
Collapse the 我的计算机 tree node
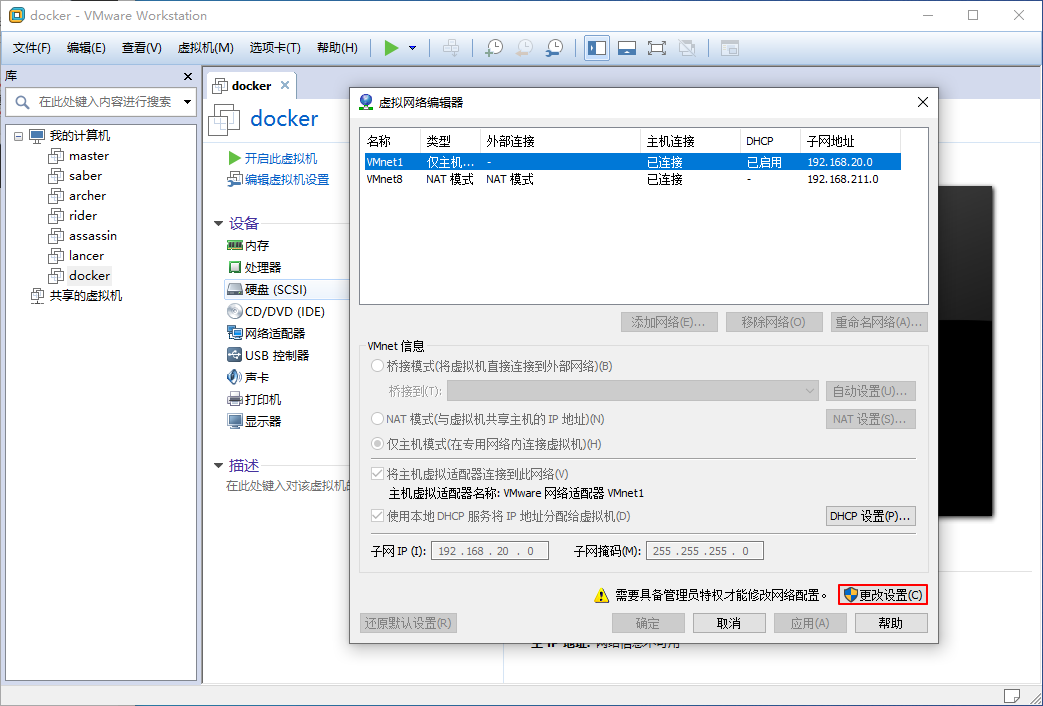click(17, 135)
